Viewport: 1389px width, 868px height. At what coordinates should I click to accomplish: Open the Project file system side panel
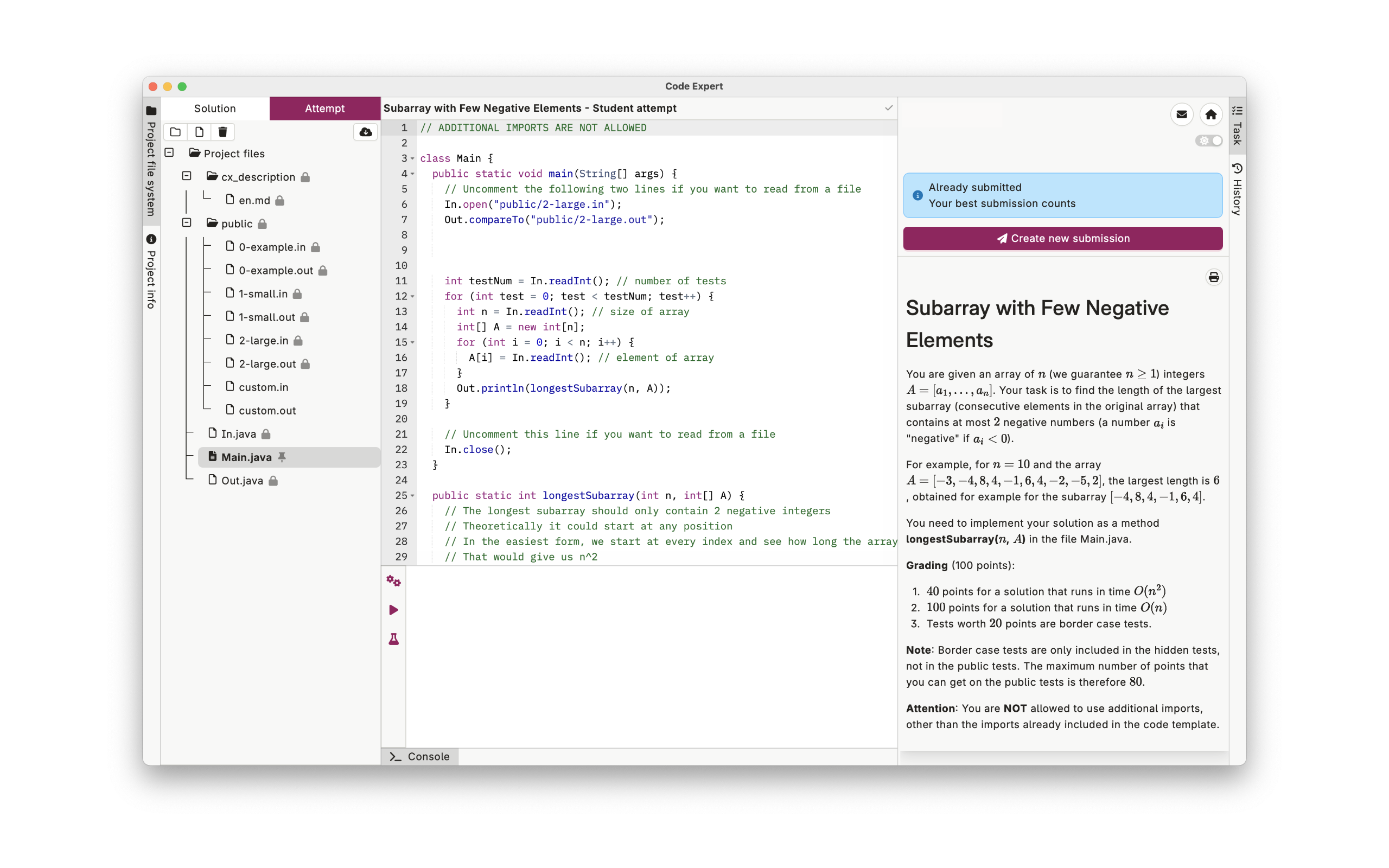click(x=151, y=160)
